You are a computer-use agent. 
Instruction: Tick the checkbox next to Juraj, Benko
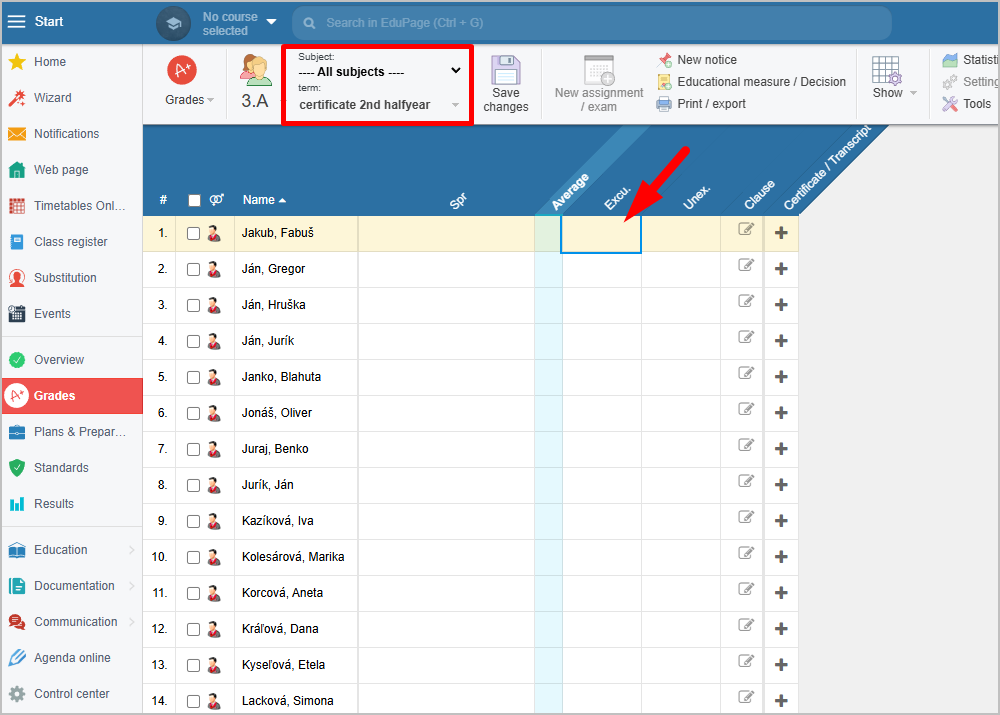pos(194,449)
